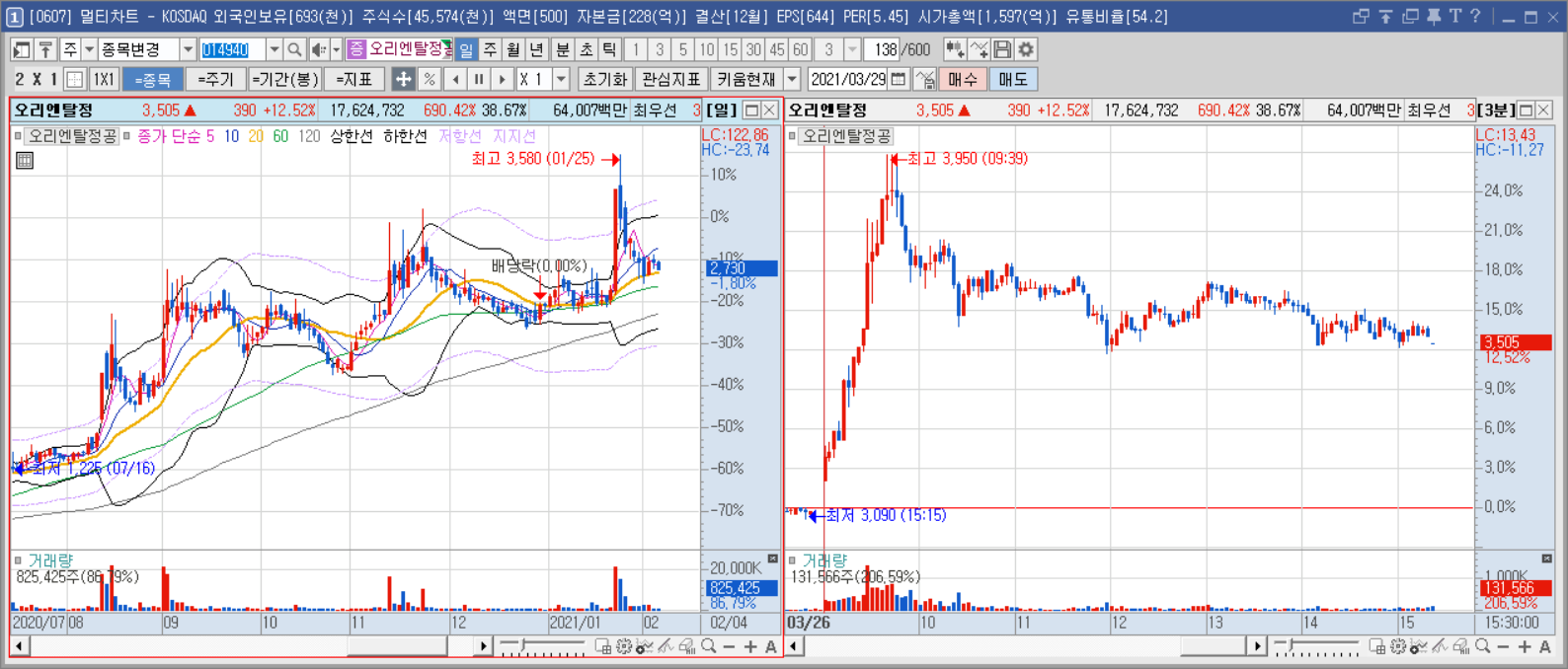1568x669 pixels.
Task: Select the 45-minute interval tab
Action: pos(777,49)
